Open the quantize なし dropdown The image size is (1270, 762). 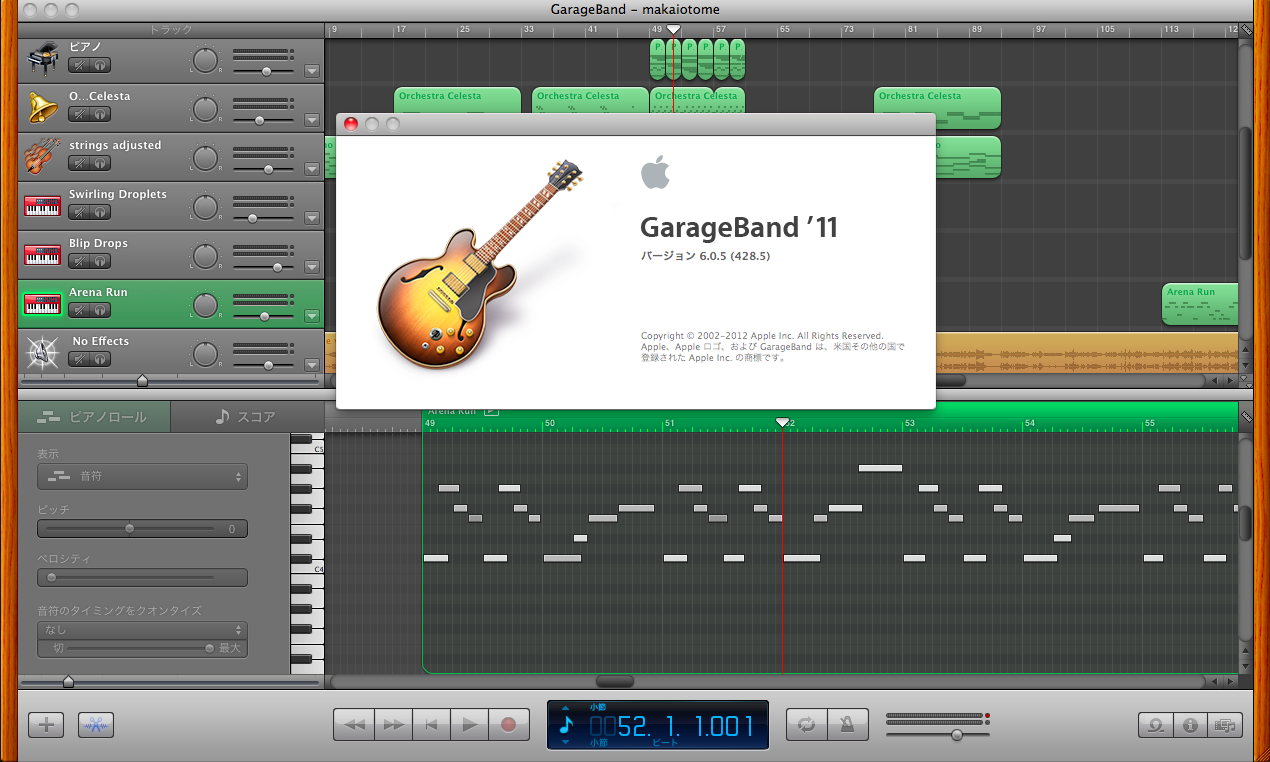coord(142,630)
